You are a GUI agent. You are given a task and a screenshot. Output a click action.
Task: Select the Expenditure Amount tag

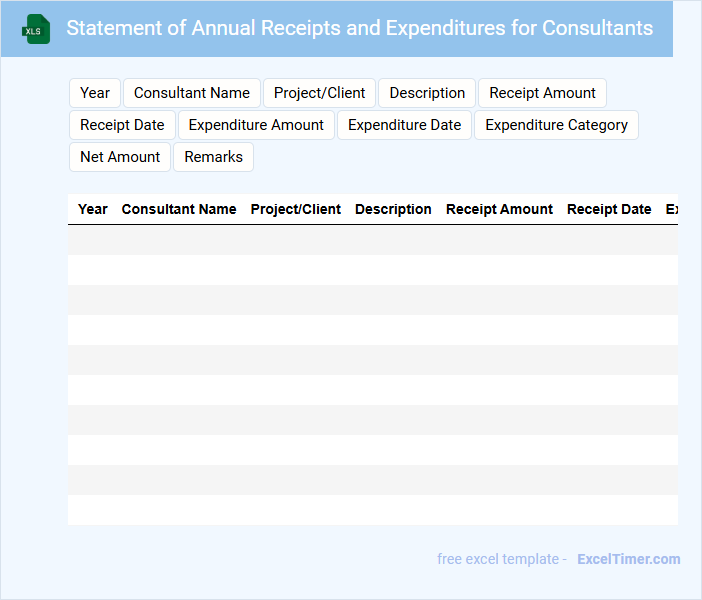pos(256,125)
